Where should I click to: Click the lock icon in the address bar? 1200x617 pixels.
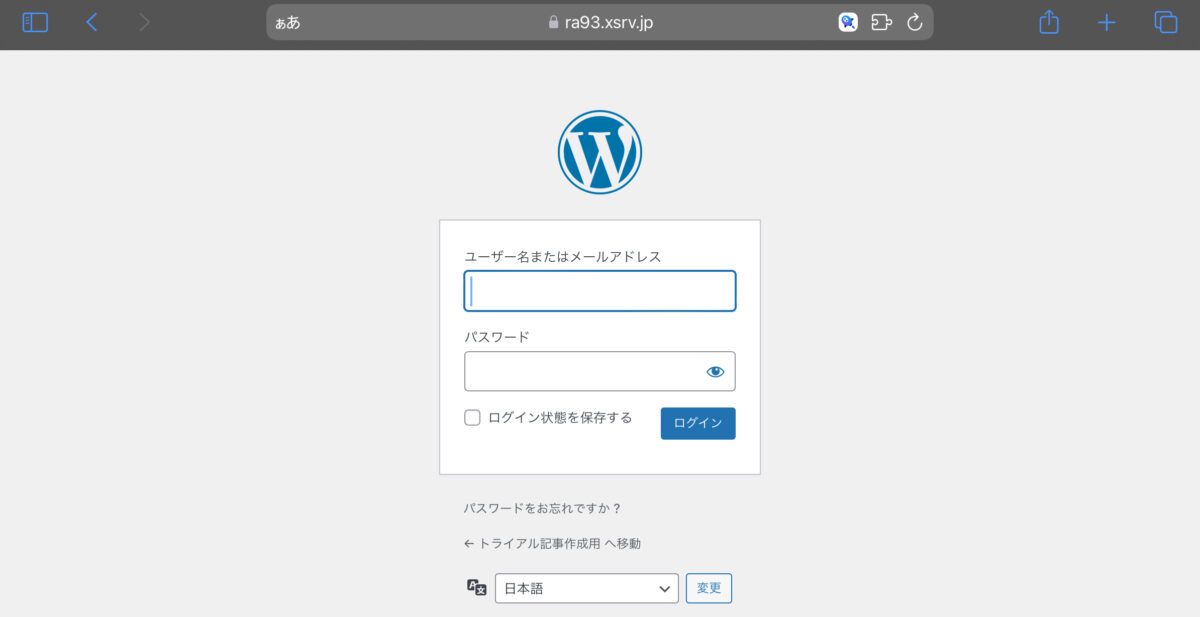(x=554, y=22)
